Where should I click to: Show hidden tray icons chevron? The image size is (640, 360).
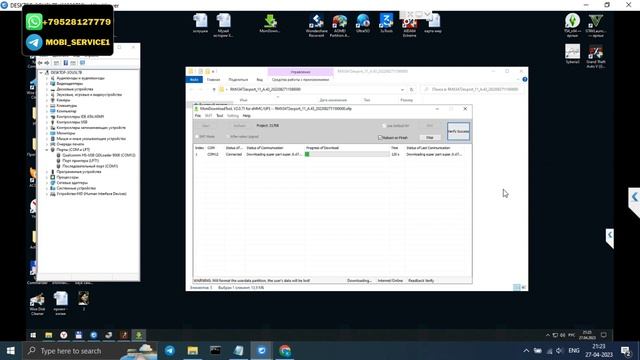pyautogui.click(x=526, y=351)
